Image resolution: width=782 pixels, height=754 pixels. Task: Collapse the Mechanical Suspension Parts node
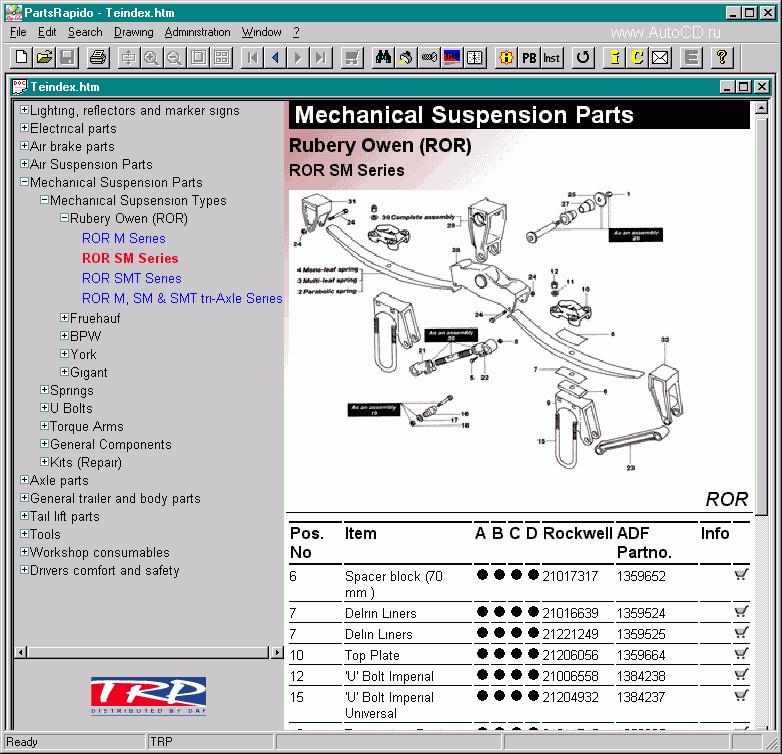pos(24,182)
